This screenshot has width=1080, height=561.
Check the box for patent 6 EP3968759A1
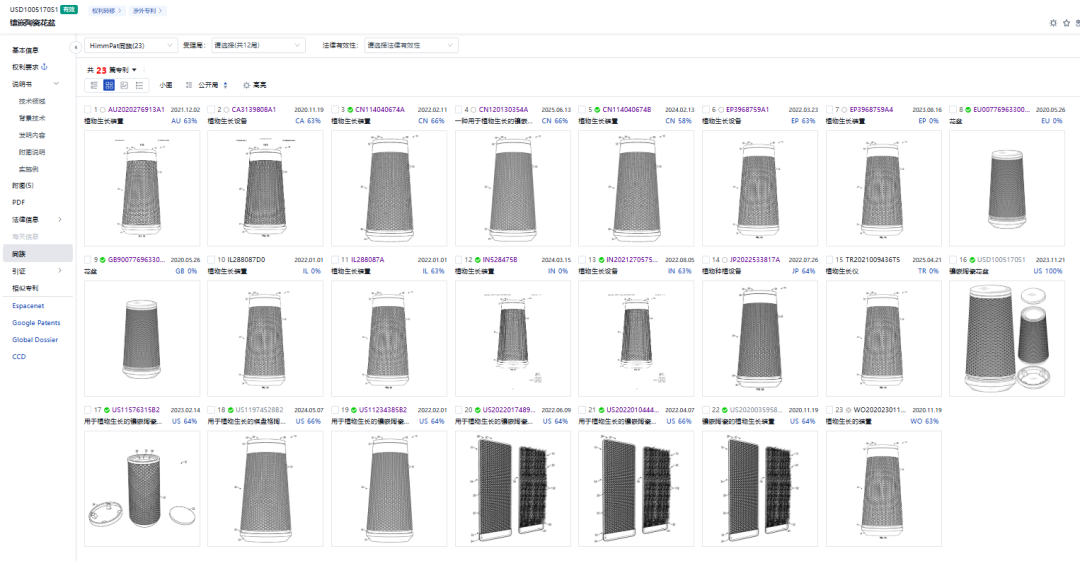[x=705, y=110]
